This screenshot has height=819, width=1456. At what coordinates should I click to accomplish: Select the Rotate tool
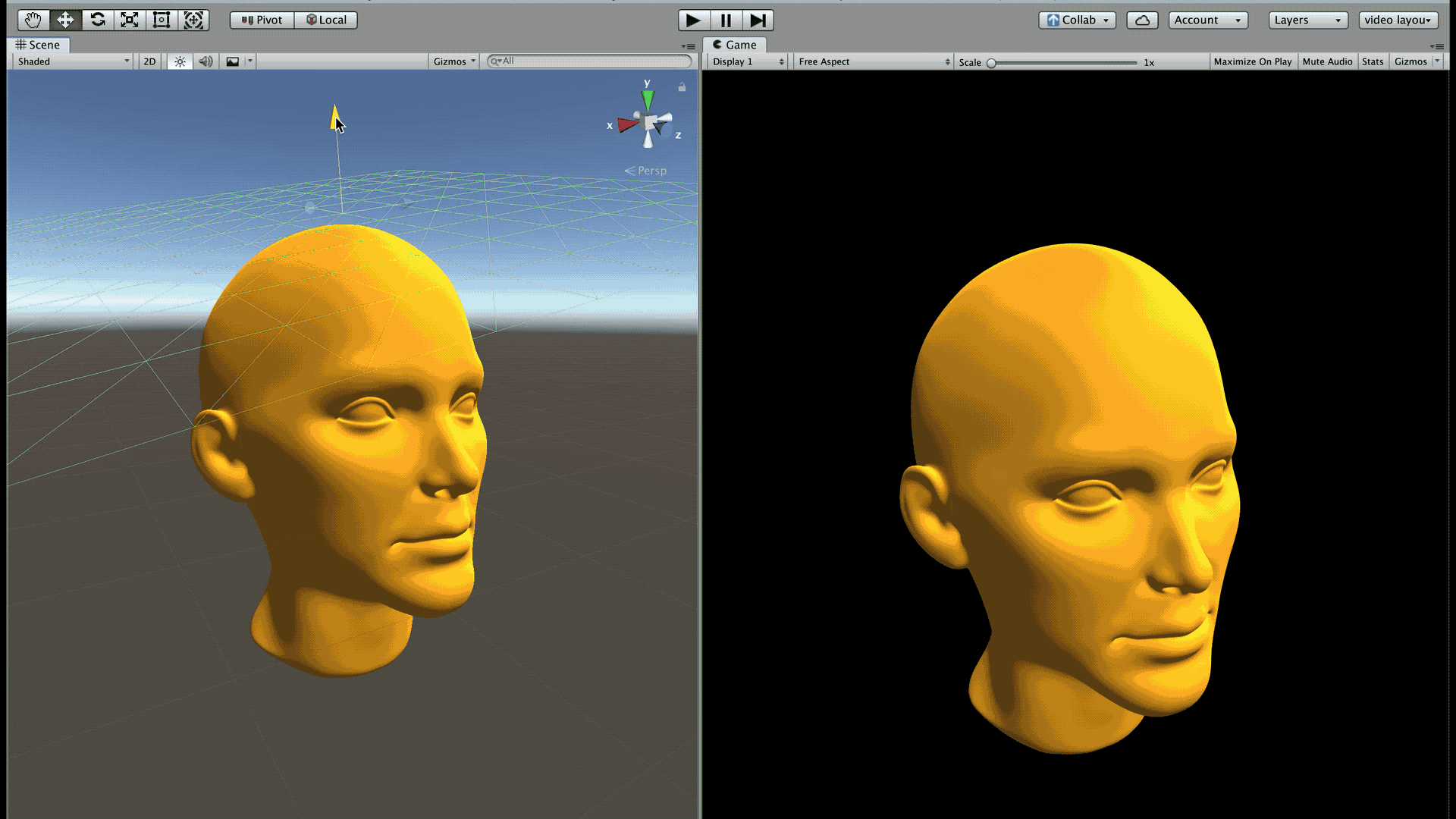tap(98, 20)
